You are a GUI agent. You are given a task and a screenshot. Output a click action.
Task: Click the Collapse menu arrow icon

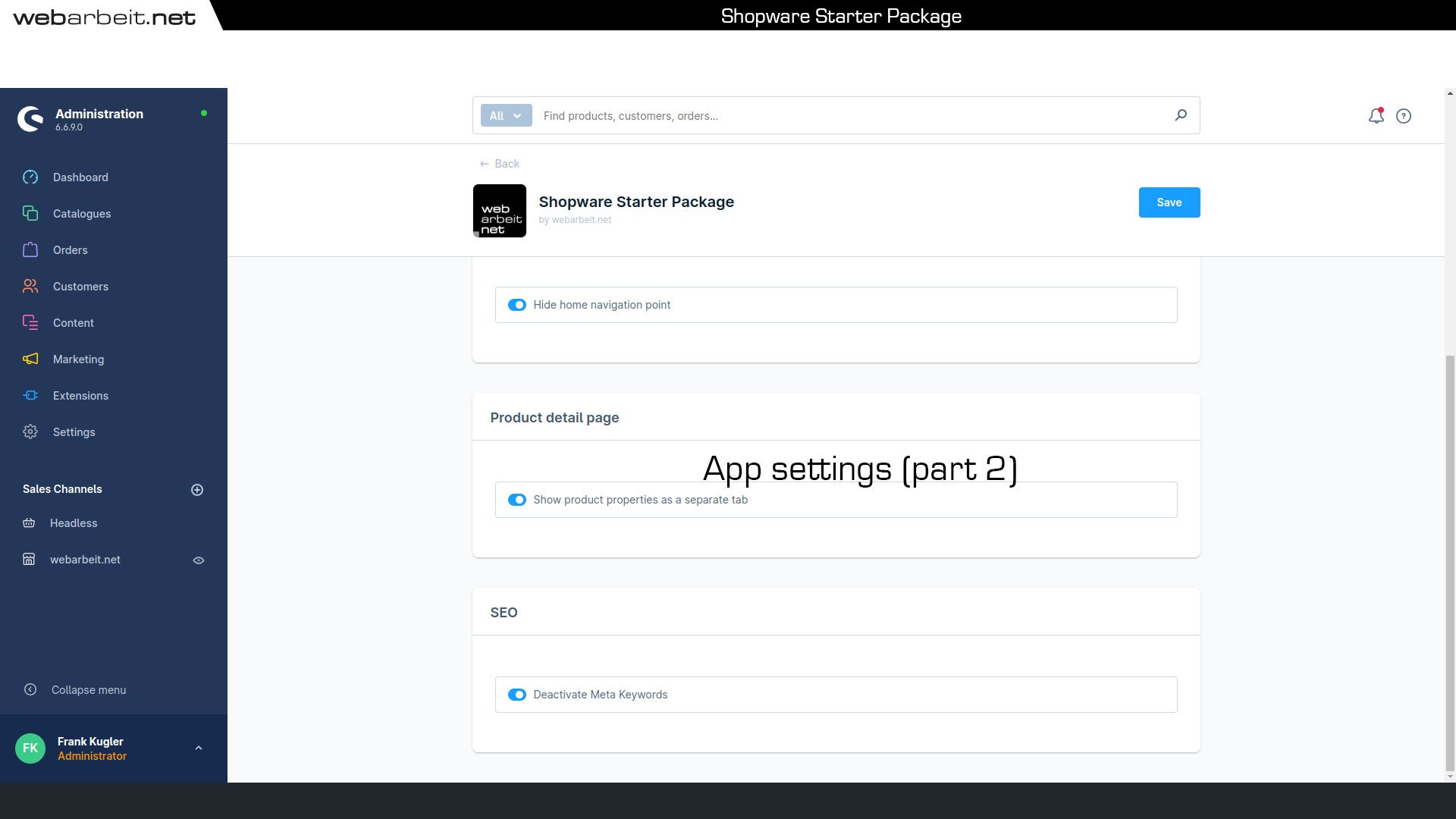pyautogui.click(x=30, y=689)
